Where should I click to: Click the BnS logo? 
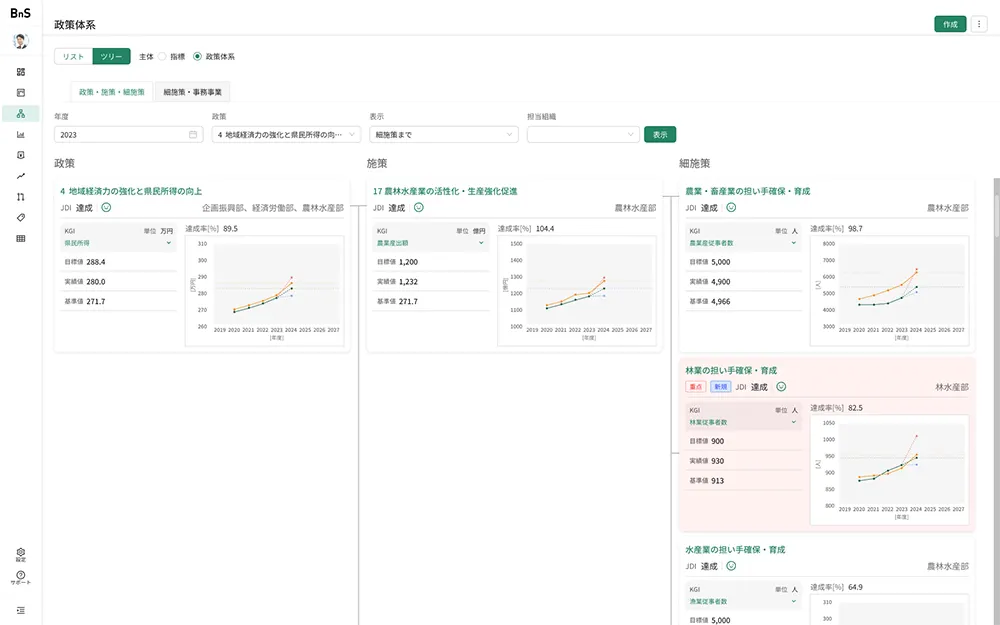(20, 13)
